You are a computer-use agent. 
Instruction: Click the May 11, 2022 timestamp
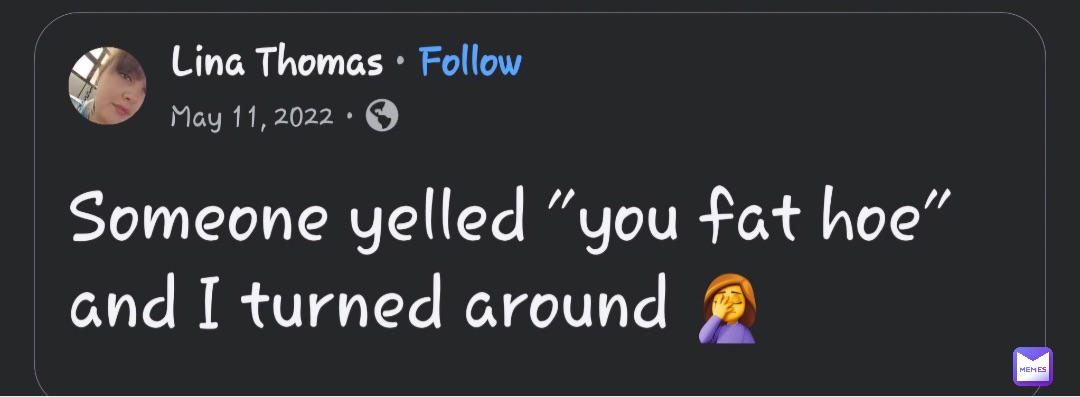(251, 117)
